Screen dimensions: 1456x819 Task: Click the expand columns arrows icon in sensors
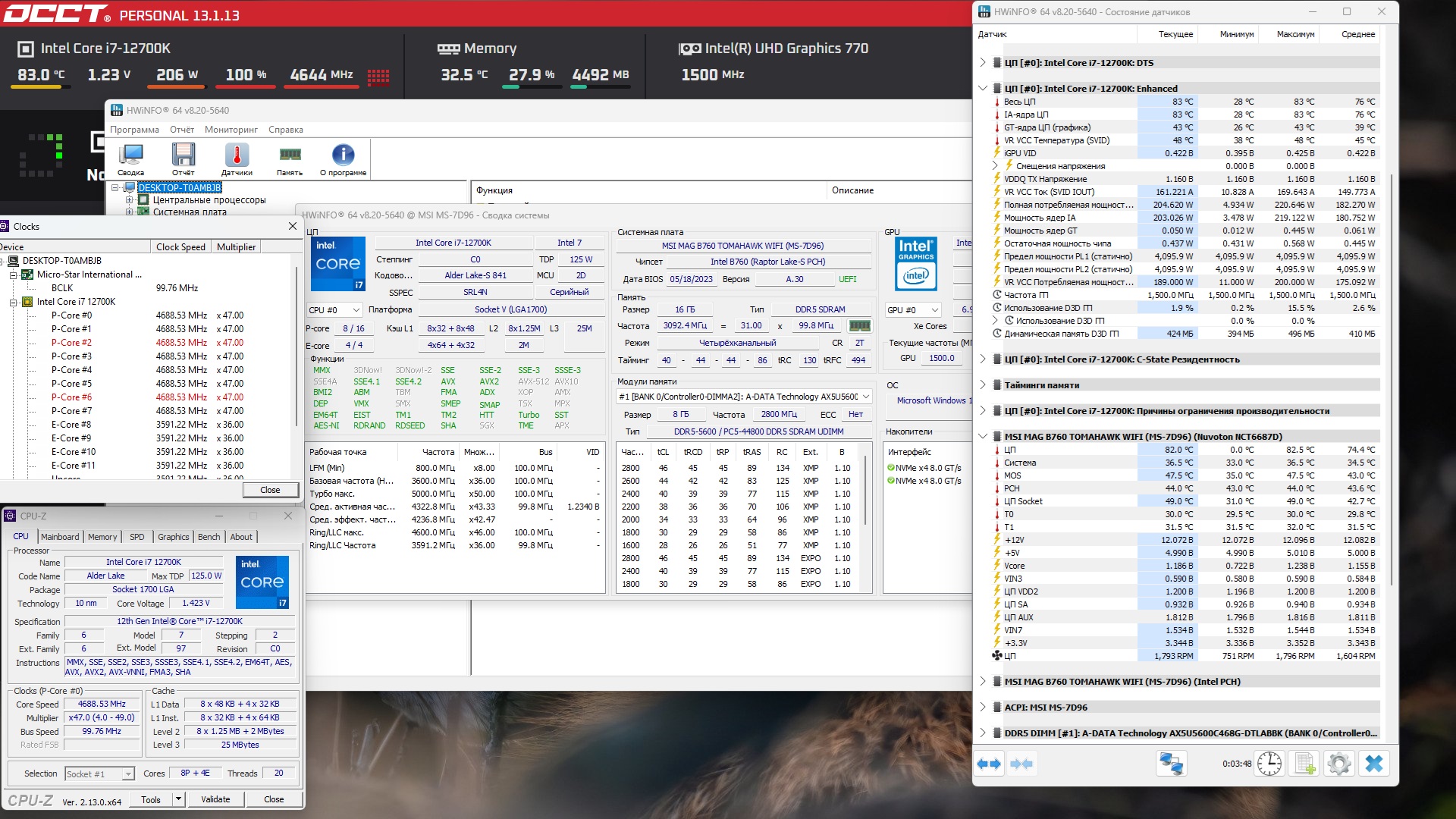989,764
